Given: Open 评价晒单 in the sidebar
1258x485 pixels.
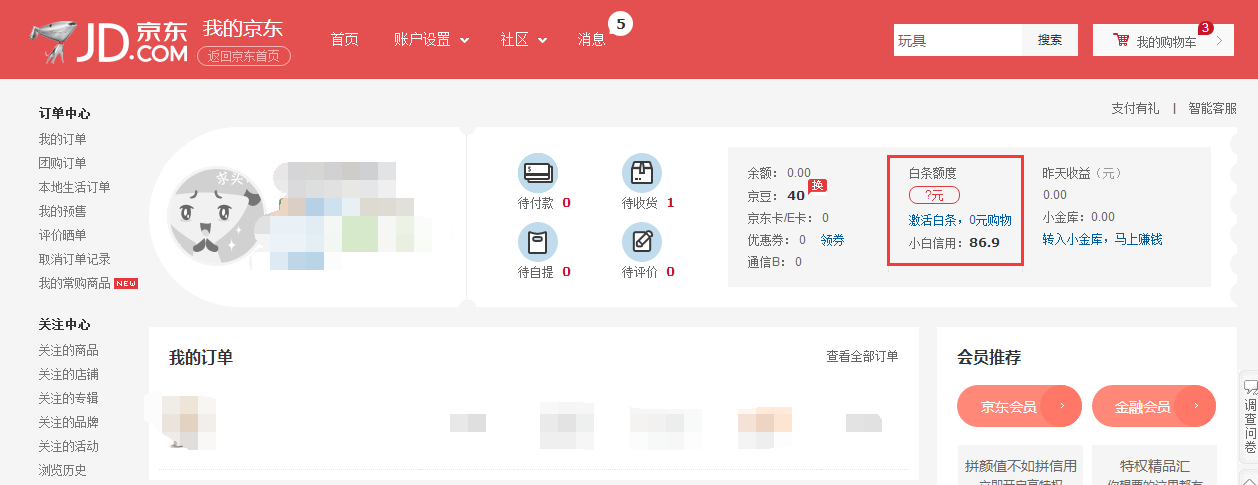Looking at the screenshot, I should click(x=62, y=235).
